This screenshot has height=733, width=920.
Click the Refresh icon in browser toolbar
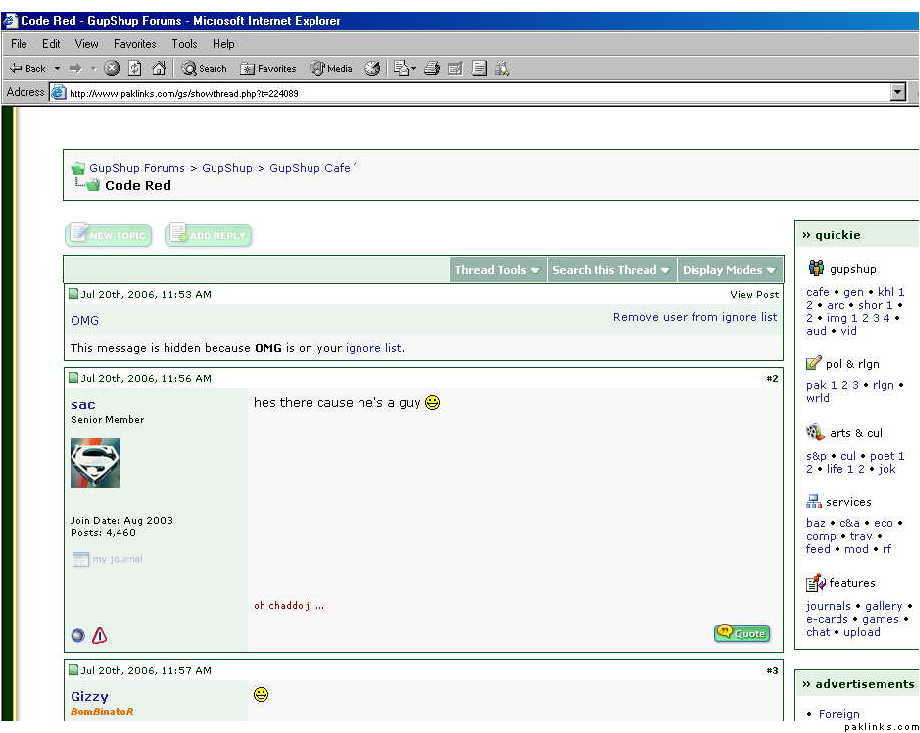135,69
